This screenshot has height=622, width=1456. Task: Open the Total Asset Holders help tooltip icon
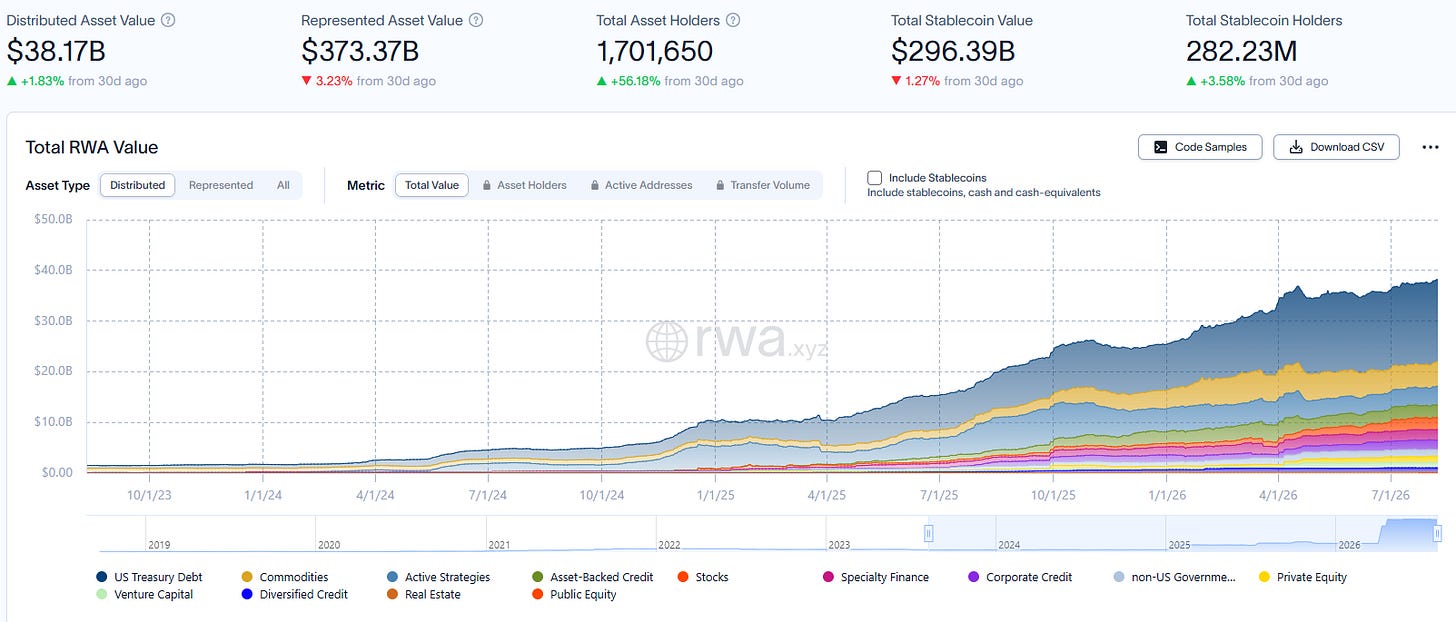coord(733,20)
